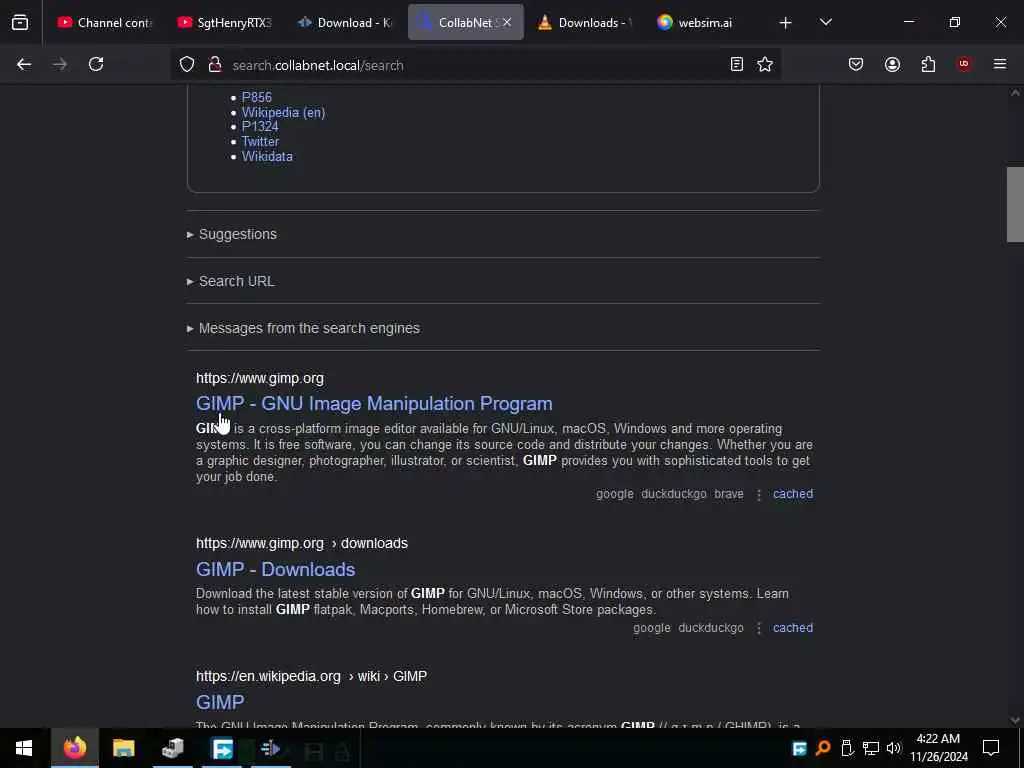1024x768 pixels.
Task: Switch to the SgtHenryRTX tab
Action: 225,22
